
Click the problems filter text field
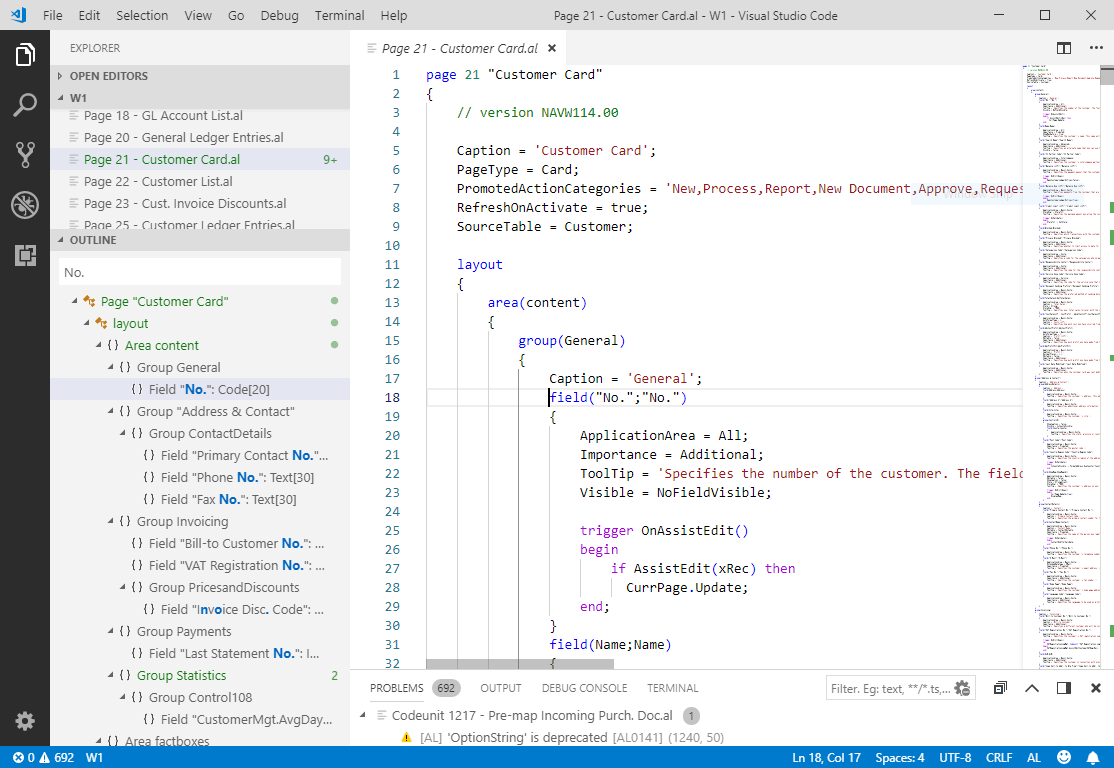tap(889, 688)
